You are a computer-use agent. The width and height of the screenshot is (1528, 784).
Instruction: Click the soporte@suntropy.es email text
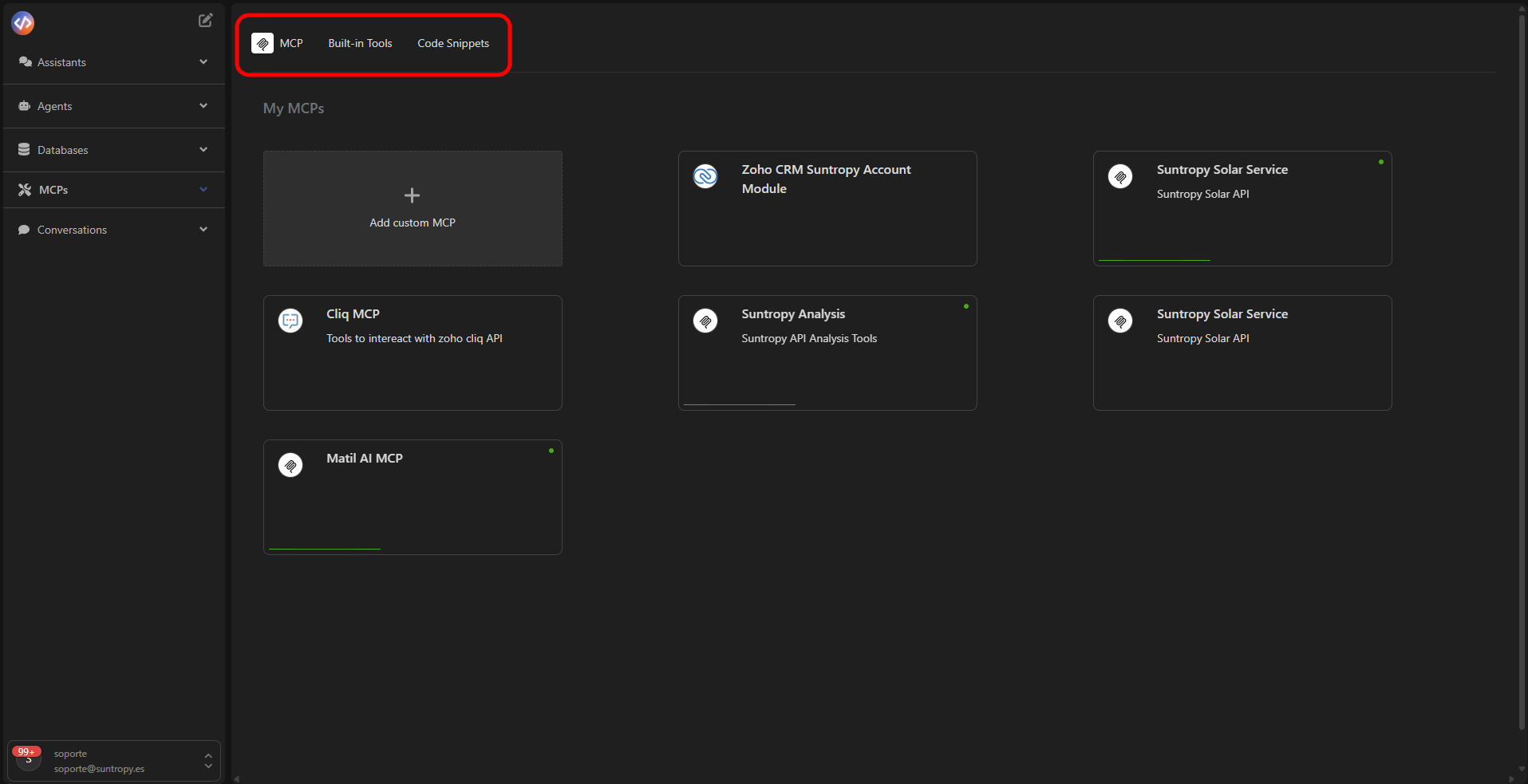(x=99, y=769)
